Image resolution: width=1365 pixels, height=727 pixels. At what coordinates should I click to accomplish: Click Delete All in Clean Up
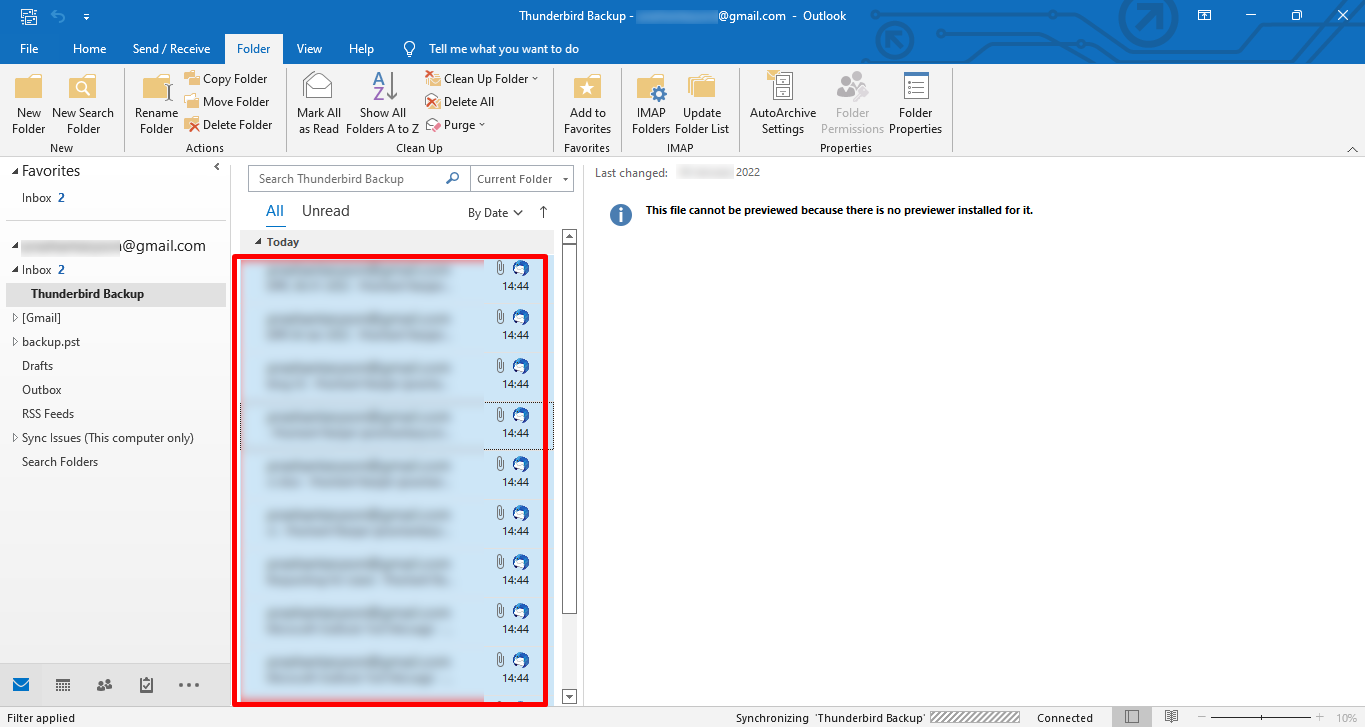click(459, 102)
